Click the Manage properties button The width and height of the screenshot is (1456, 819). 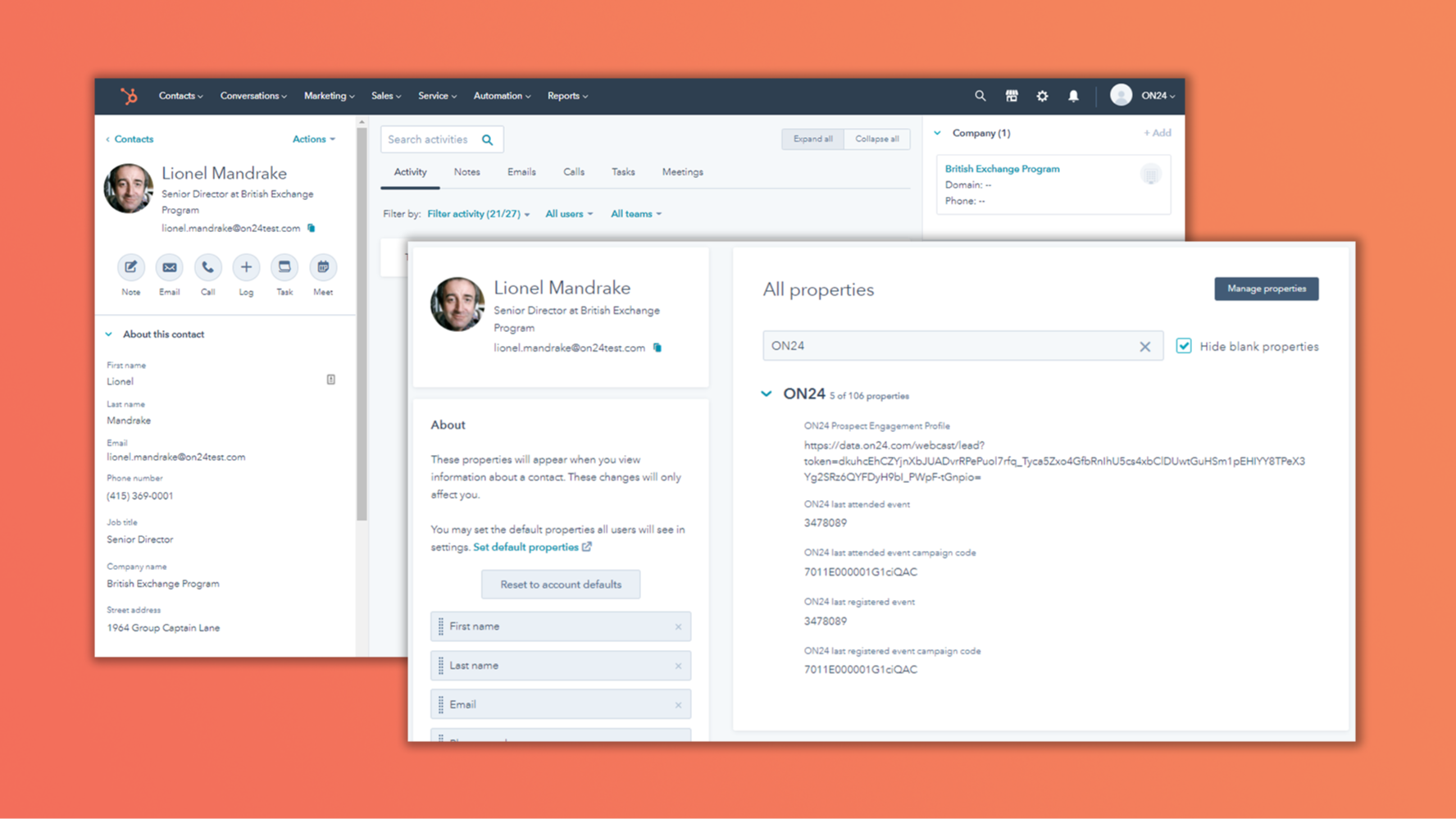(x=1266, y=289)
